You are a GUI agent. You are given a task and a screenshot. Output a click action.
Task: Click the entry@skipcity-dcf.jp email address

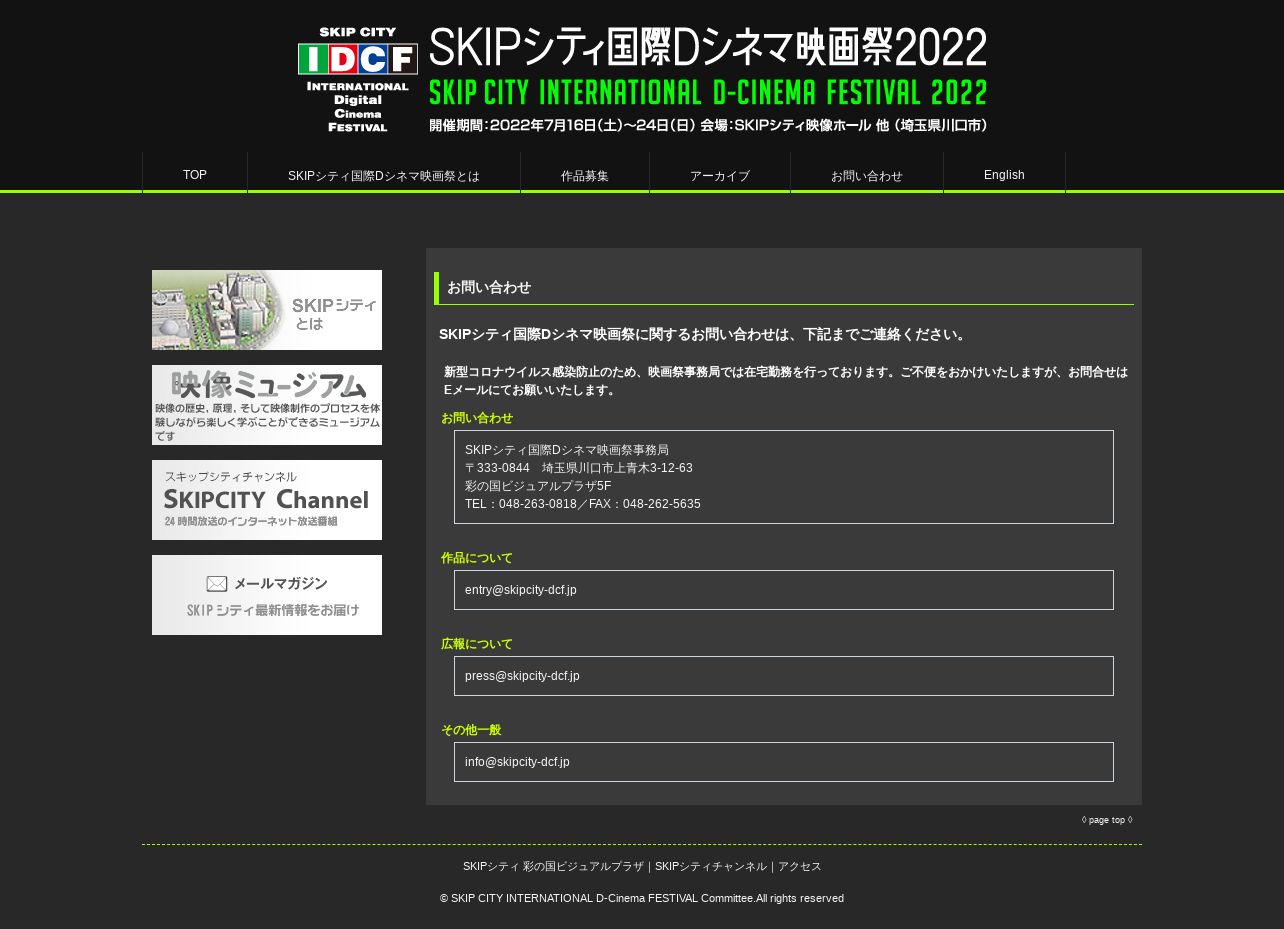(521, 590)
